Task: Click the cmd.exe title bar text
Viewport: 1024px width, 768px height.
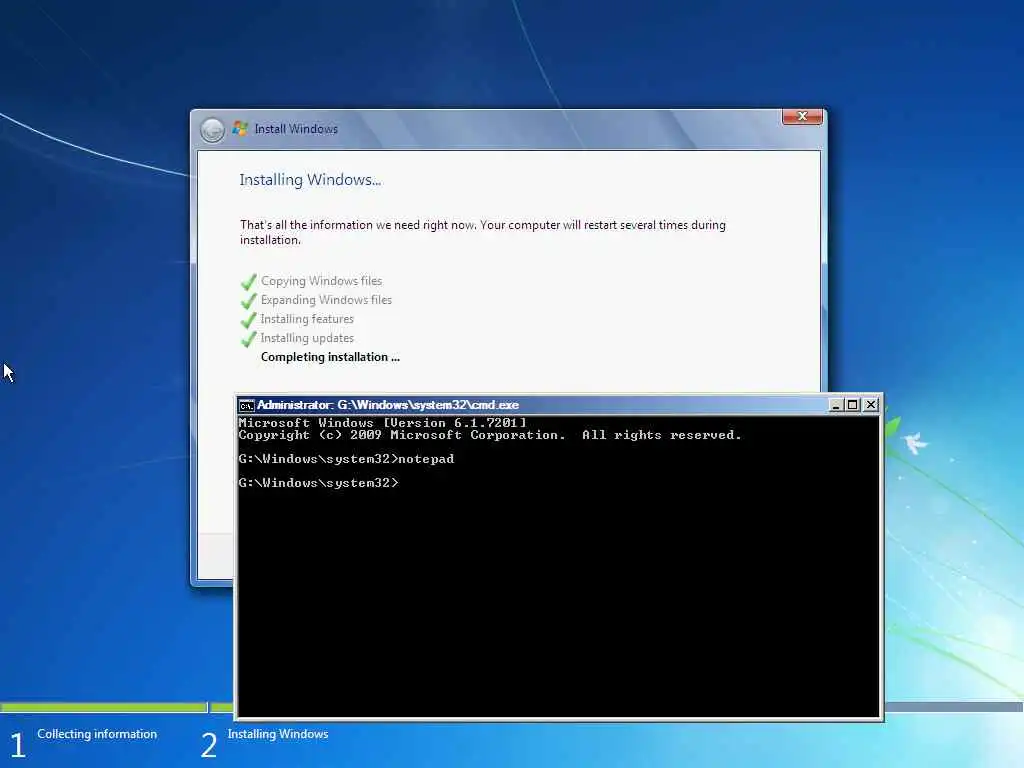Action: (x=388, y=405)
